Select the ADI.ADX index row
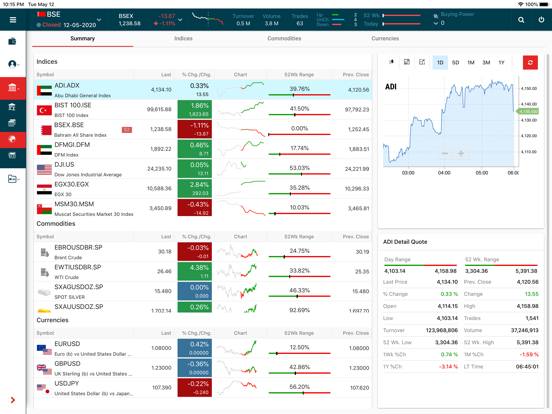The height and width of the screenshot is (414, 552). pos(203,90)
